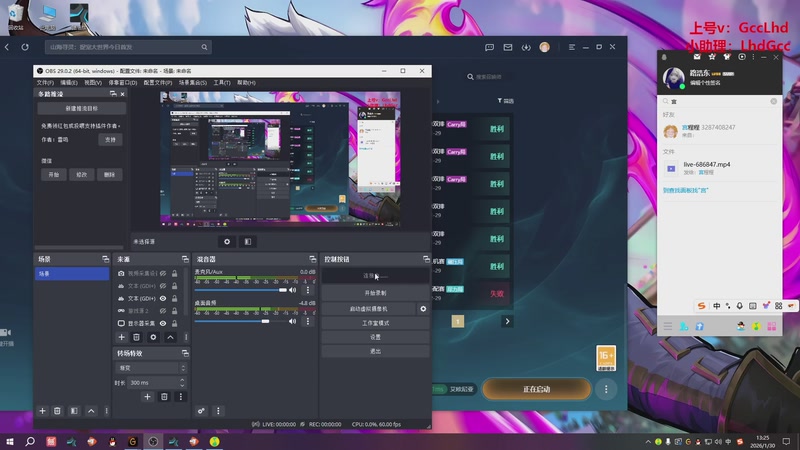Mute the 桌面音频 speaker icon
The image size is (800, 450).
pyautogui.click(x=292, y=321)
